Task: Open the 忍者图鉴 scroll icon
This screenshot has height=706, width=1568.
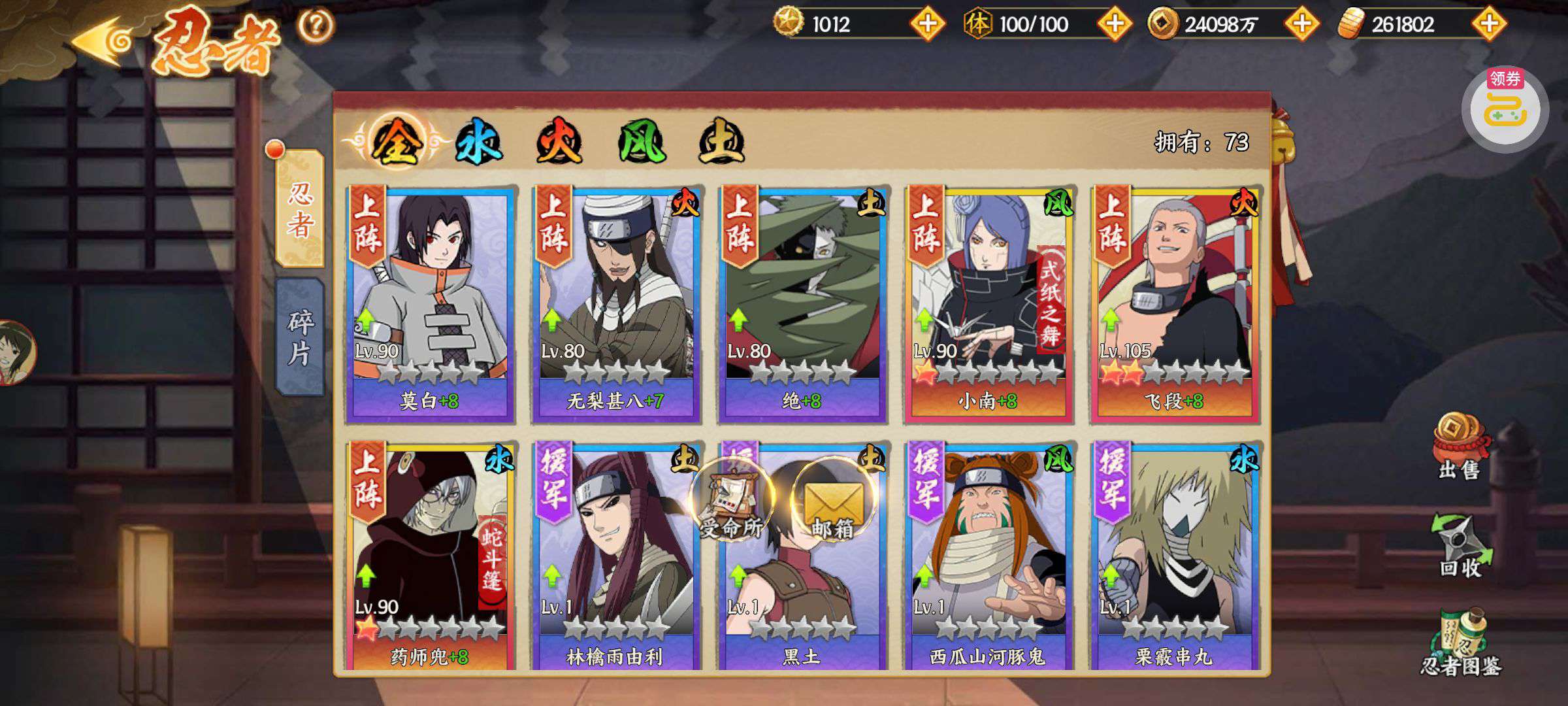Action: click(x=1461, y=642)
